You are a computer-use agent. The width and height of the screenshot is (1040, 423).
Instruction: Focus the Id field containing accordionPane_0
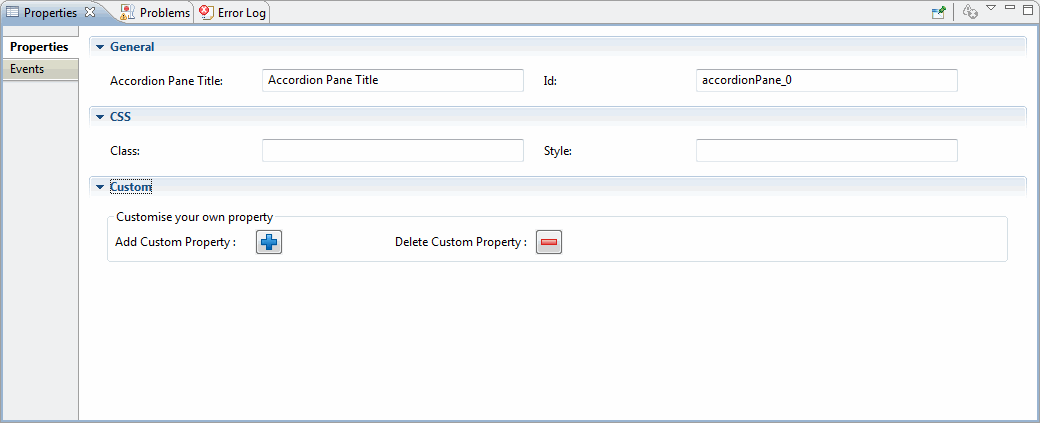pyautogui.click(x=826, y=80)
